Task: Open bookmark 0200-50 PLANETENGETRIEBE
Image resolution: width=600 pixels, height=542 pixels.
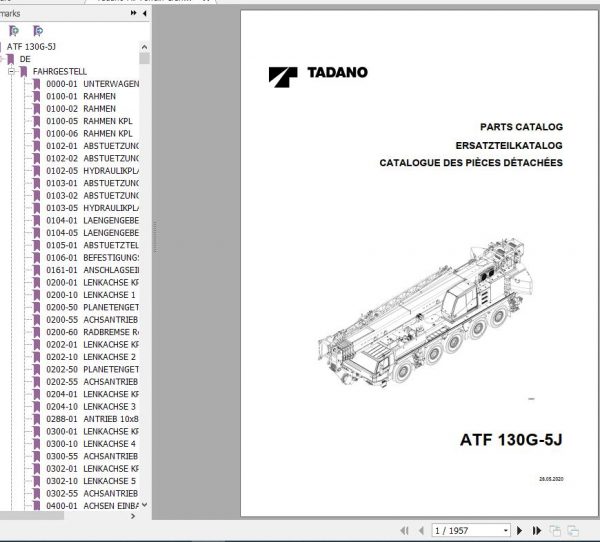Action: (x=92, y=307)
